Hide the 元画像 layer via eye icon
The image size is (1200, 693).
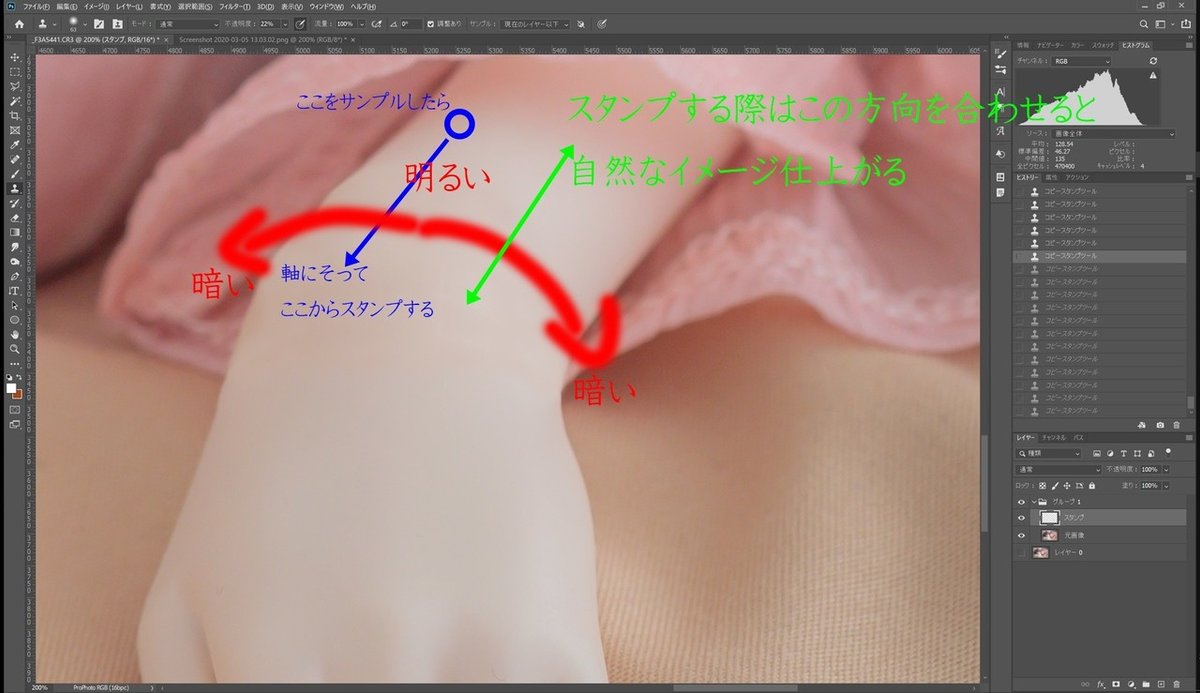tap(1021, 535)
